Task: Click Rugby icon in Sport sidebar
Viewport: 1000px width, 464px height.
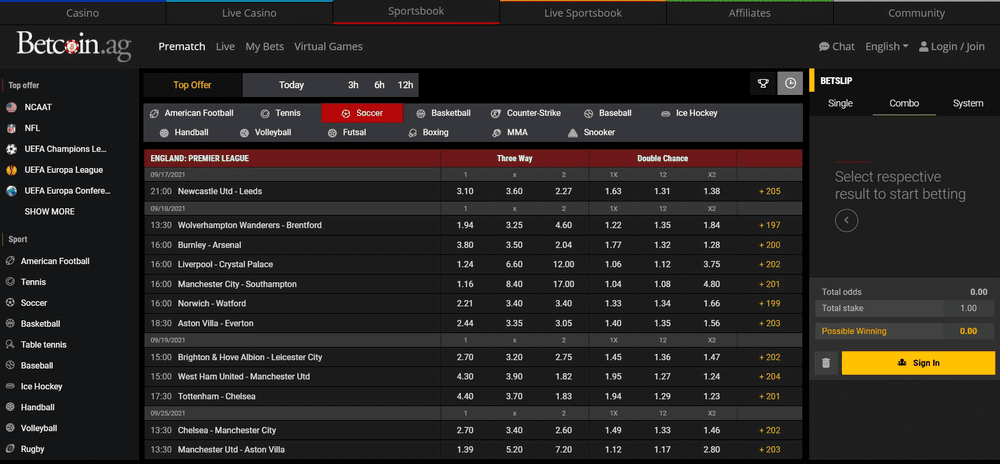Action: click(x=10, y=449)
